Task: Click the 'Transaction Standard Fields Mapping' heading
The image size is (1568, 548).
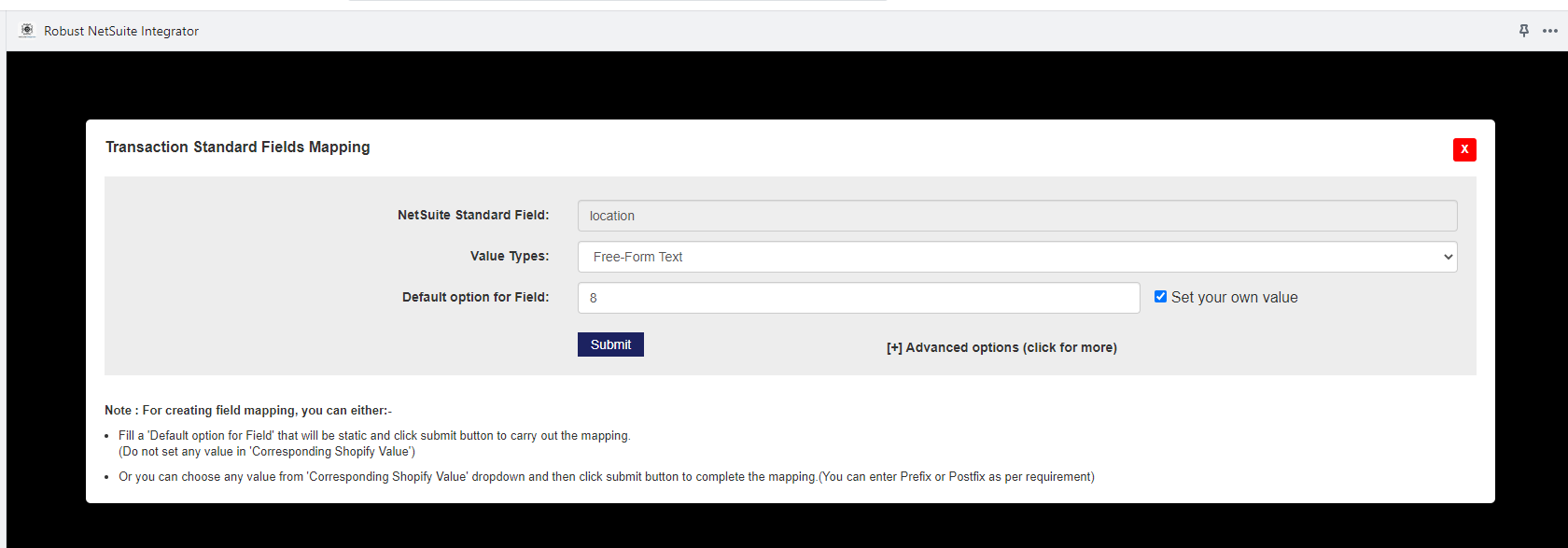Action: (238, 148)
